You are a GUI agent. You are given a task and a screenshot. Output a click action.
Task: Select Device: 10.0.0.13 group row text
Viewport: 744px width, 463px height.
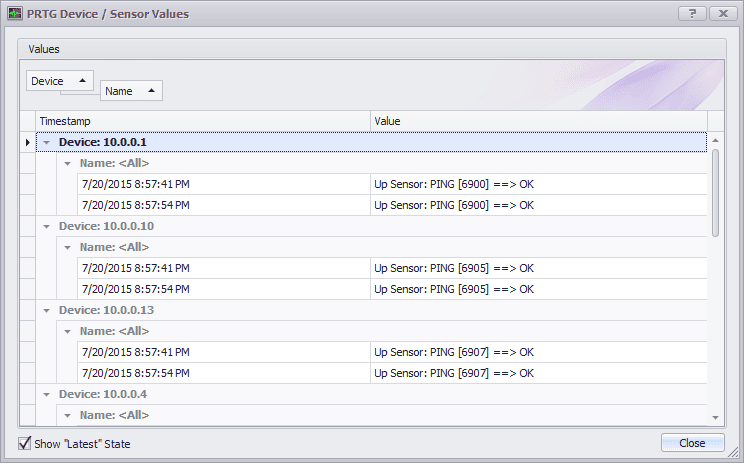pyautogui.click(x=106, y=310)
